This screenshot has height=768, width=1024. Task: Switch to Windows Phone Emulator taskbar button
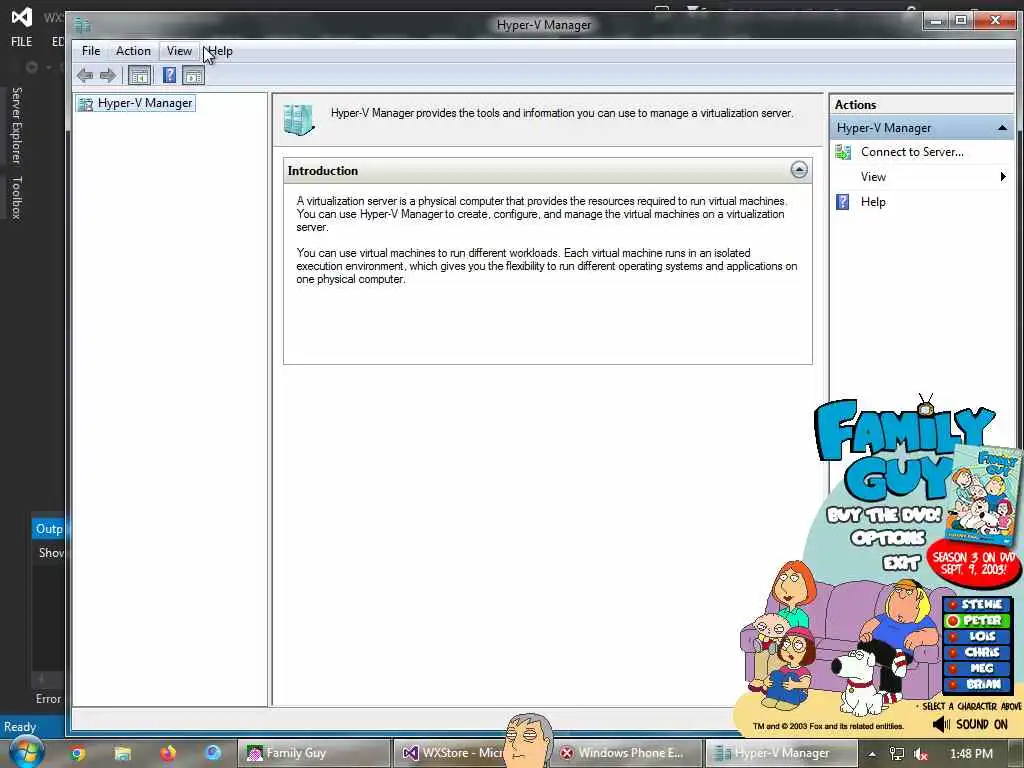(x=626, y=754)
